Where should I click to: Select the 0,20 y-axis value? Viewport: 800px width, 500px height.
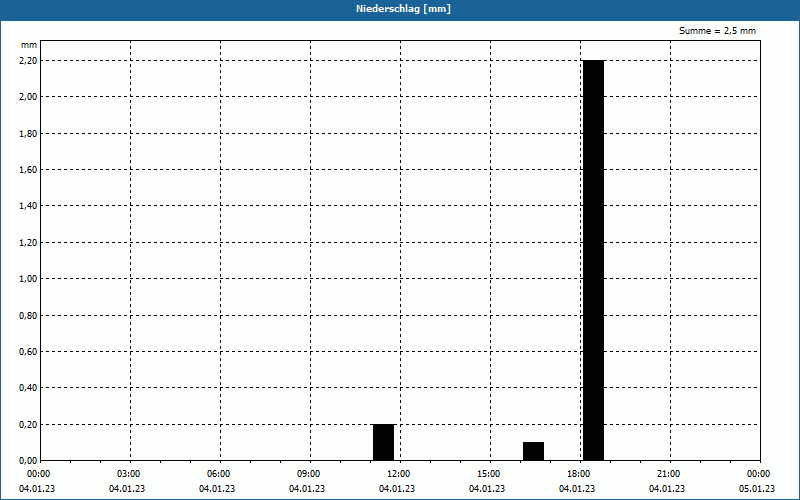pos(28,425)
